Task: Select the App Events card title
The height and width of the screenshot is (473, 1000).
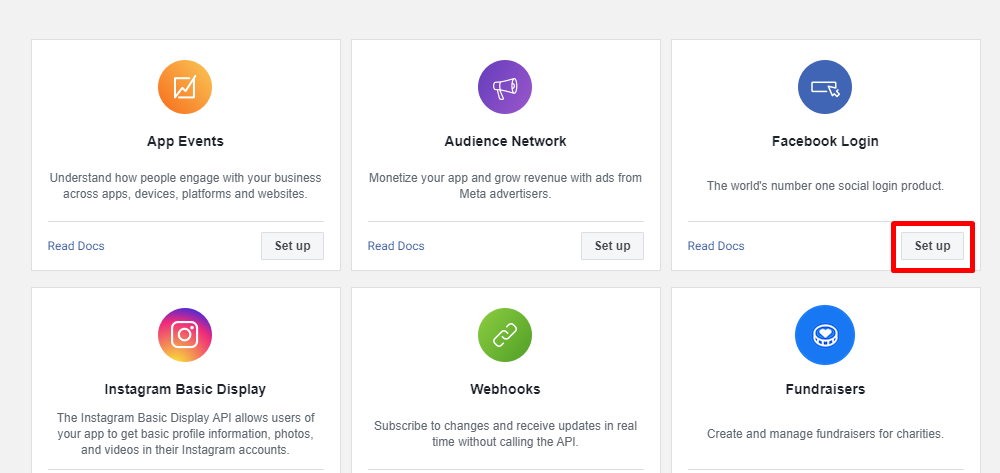Action: pos(185,141)
